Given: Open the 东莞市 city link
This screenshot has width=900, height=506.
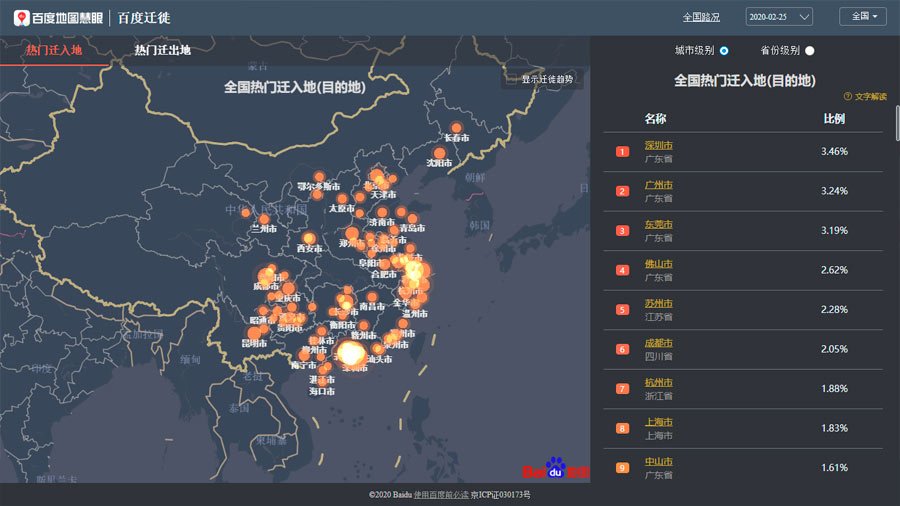Looking at the screenshot, I should point(658,224).
